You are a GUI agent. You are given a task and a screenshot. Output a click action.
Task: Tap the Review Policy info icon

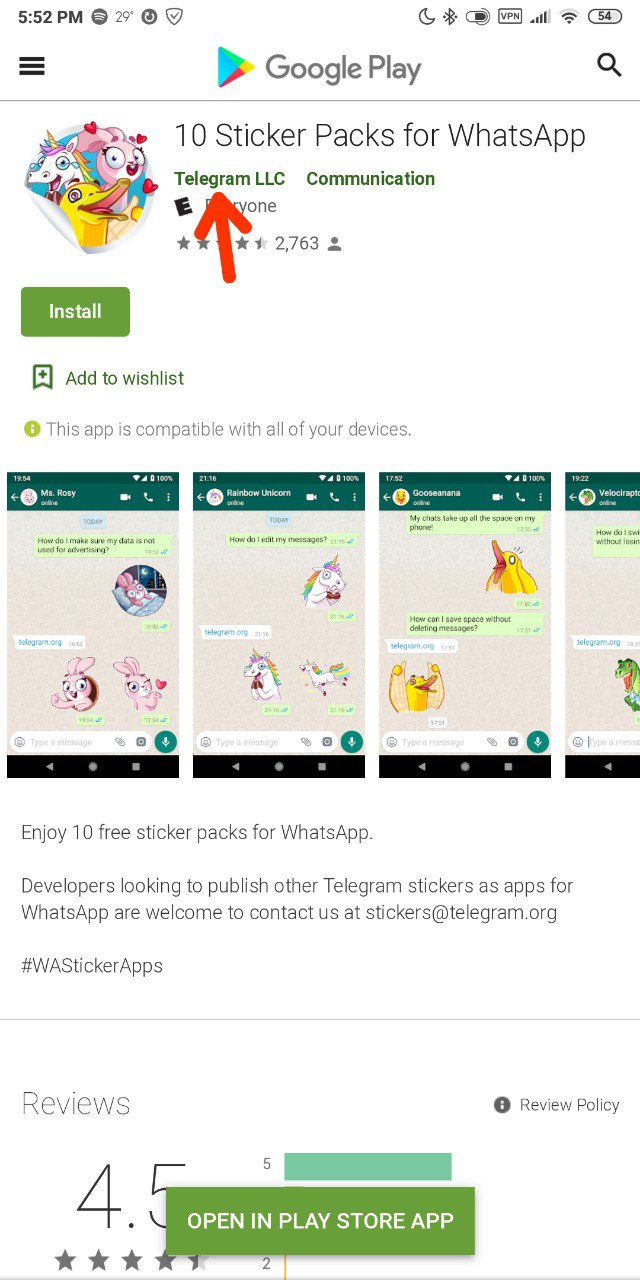[x=502, y=1105]
